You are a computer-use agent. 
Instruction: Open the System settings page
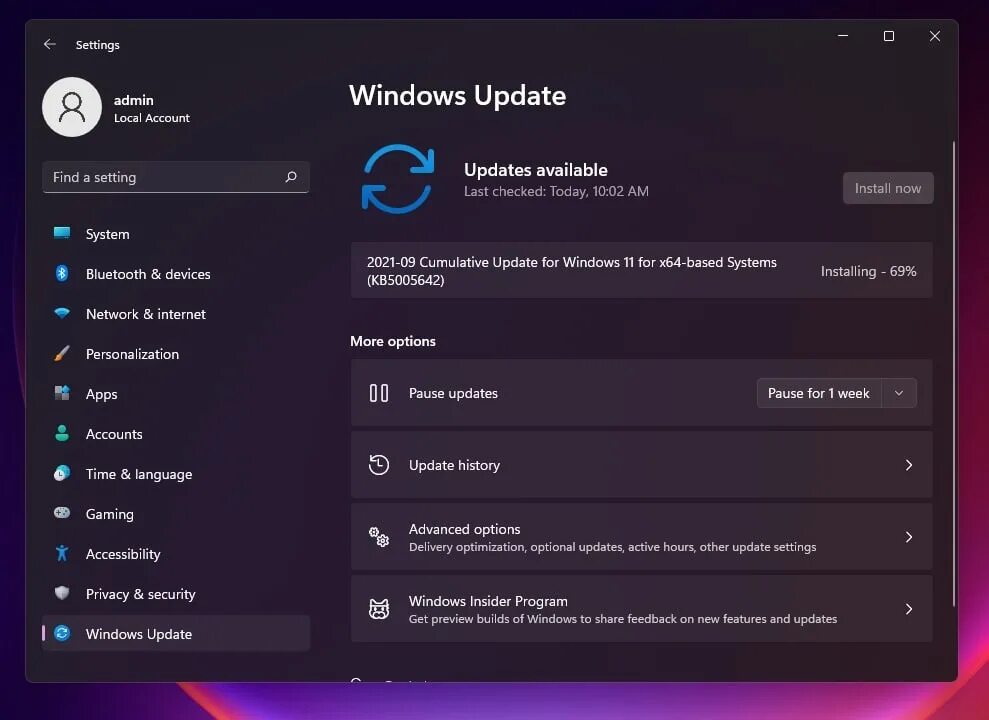[x=176, y=234]
